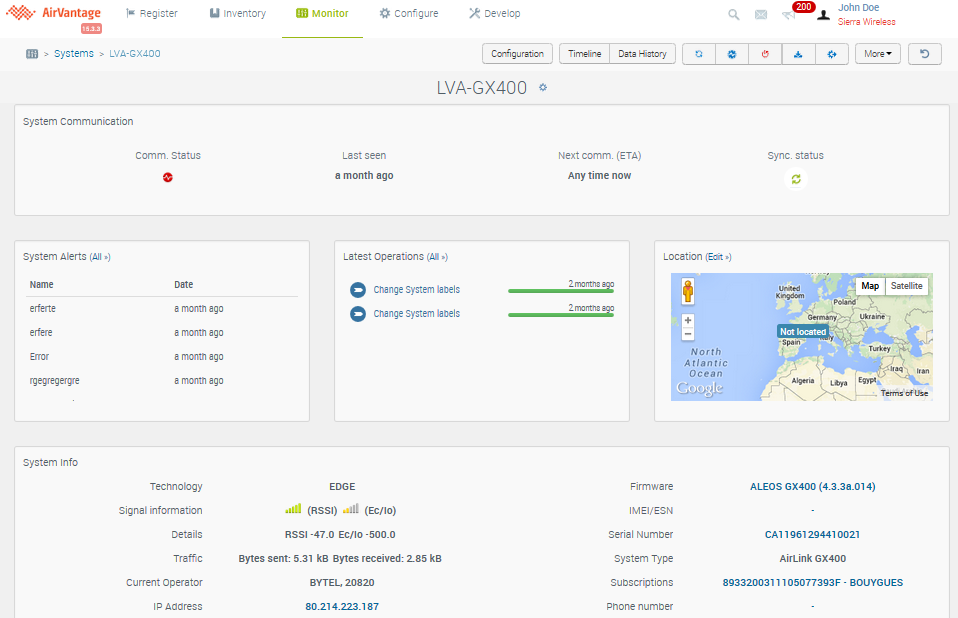Open the Inventory menu

[237, 14]
